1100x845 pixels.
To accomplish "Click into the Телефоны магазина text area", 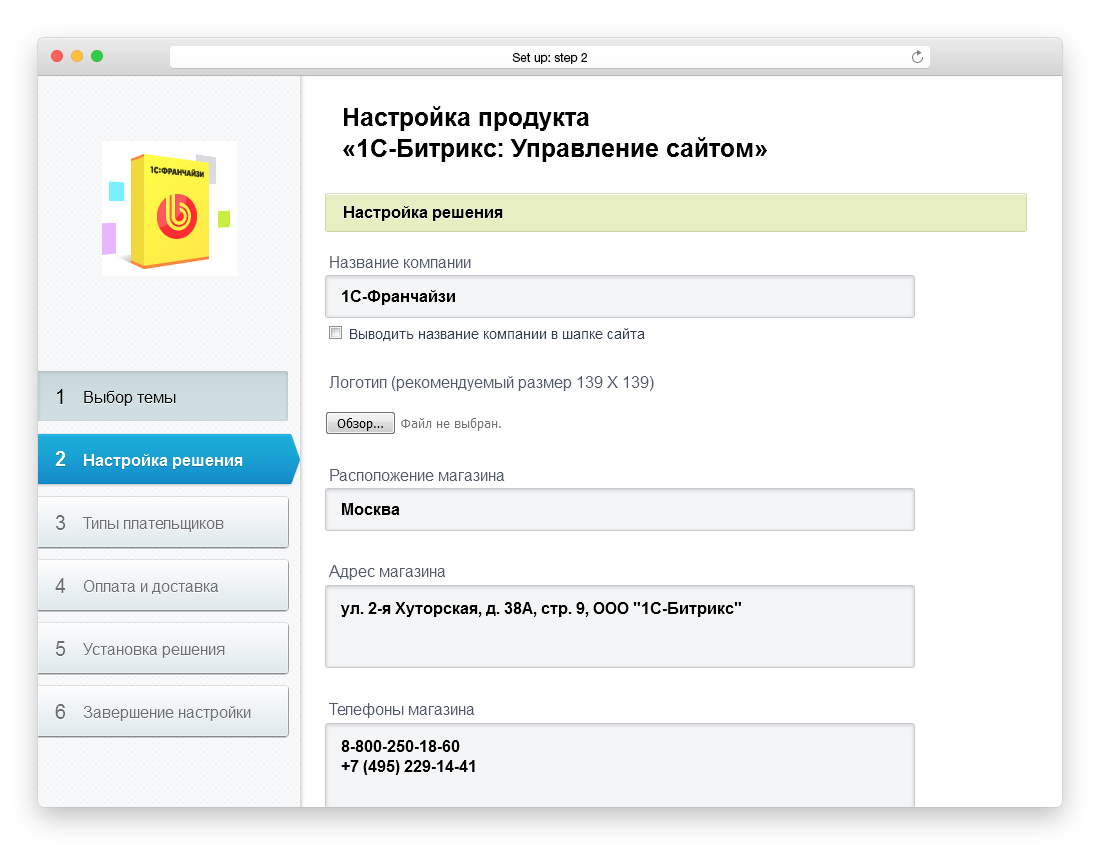I will (619, 765).
